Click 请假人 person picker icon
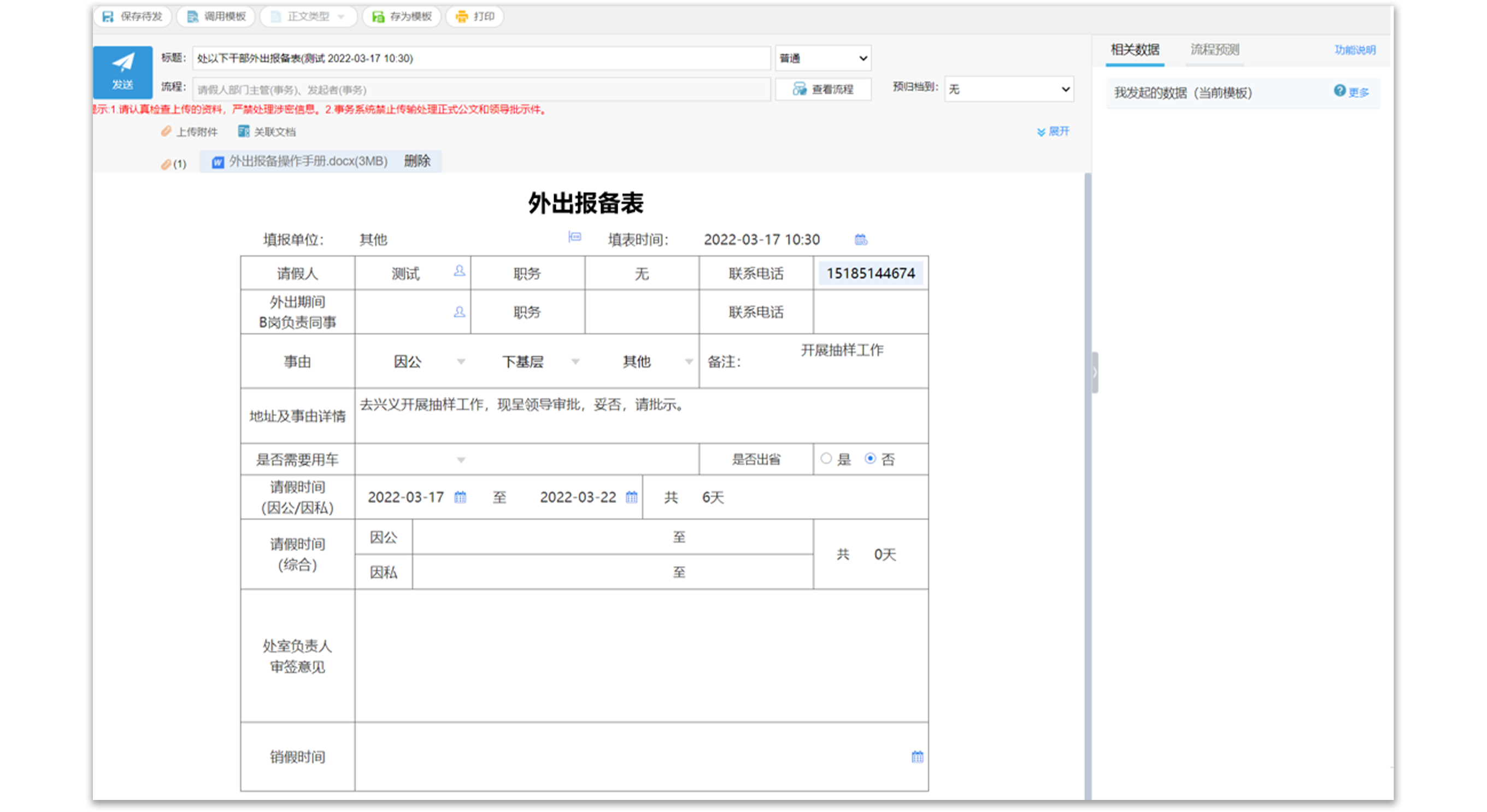The image size is (1487, 812). [x=460, y=270]
